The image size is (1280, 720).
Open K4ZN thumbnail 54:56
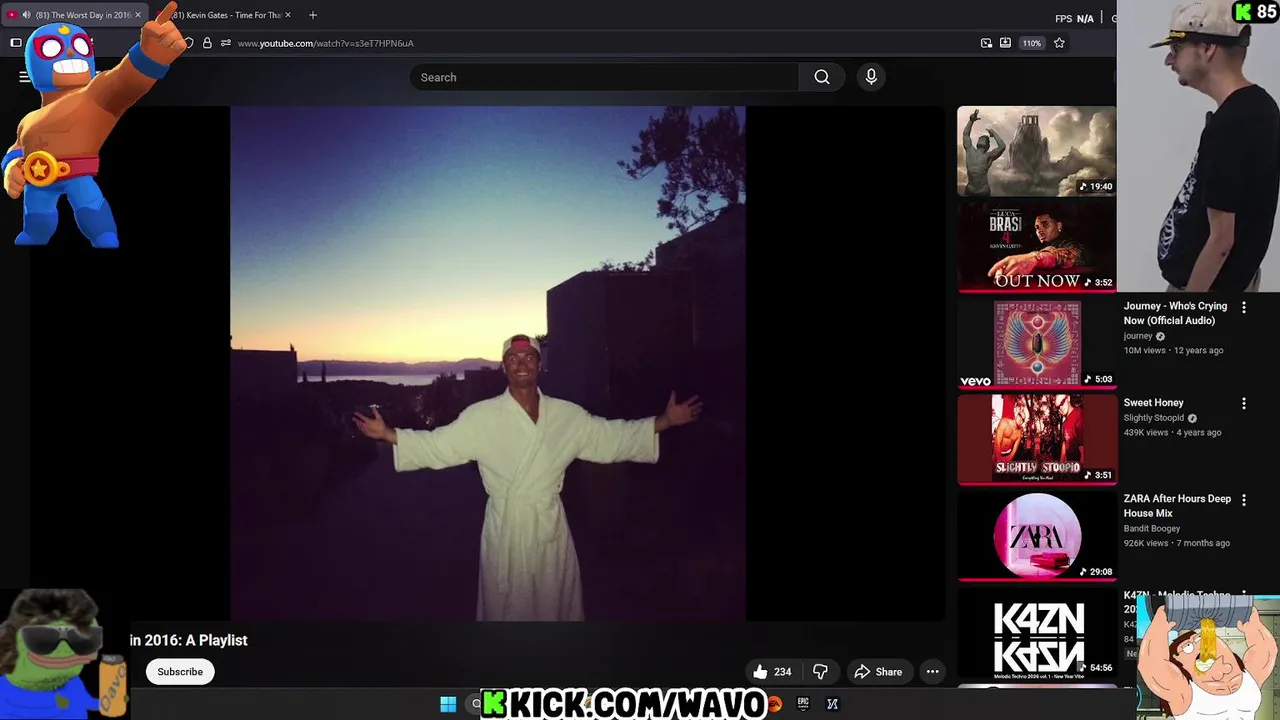tap(1037, 632)
